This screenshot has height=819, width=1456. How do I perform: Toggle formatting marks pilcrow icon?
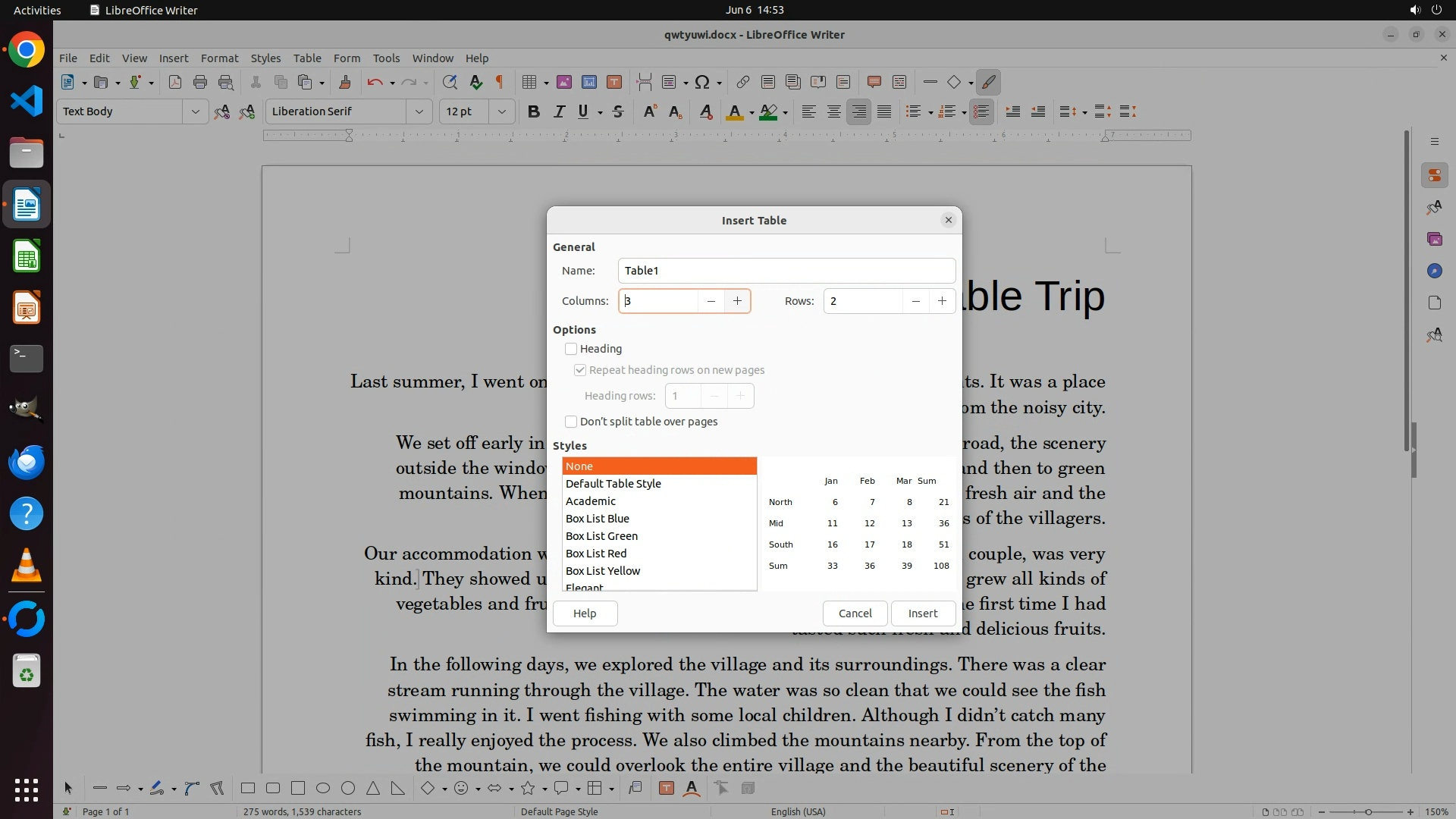tap(499, 82)
